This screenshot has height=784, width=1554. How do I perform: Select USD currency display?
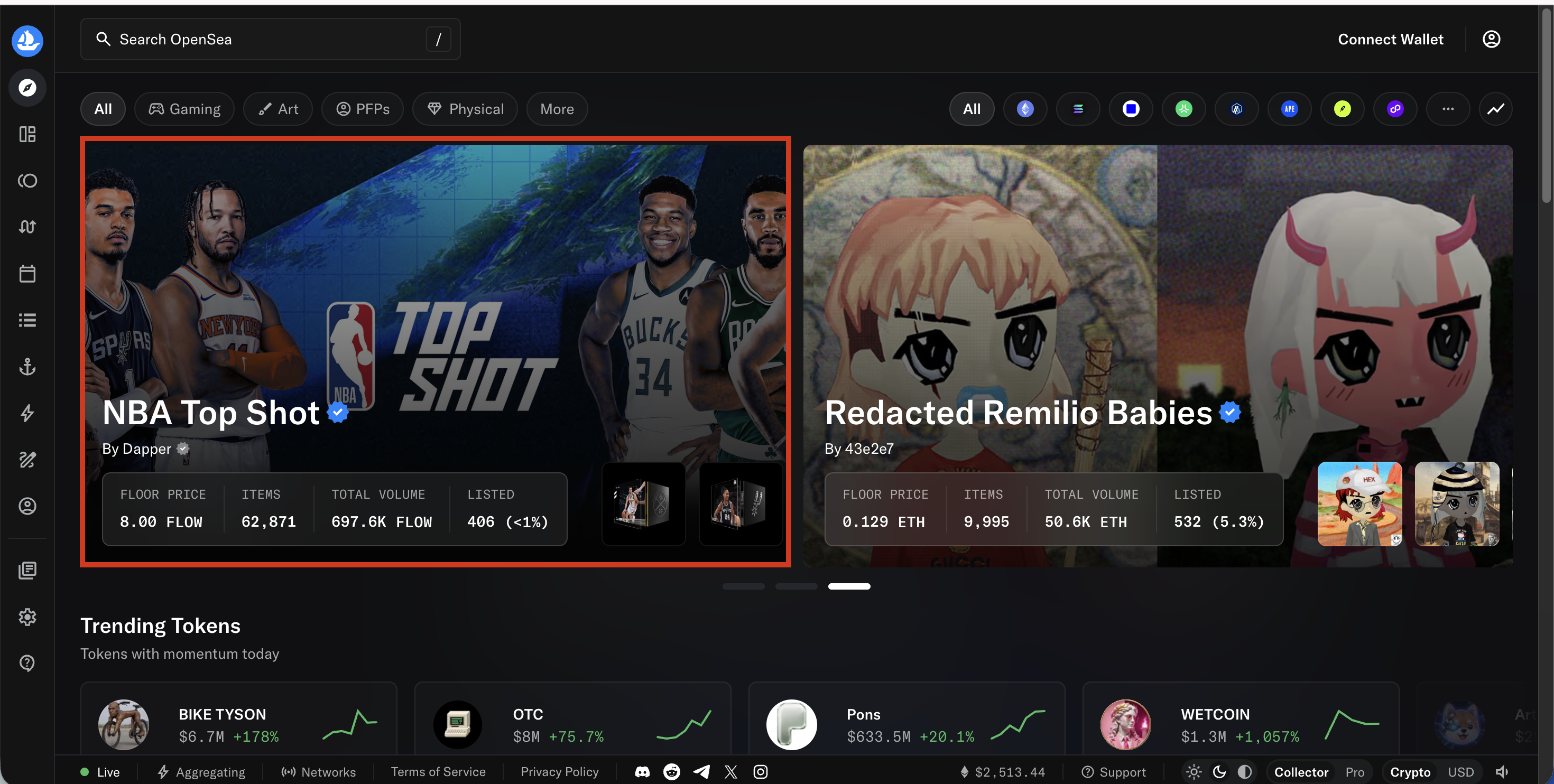pyautogui.click(x=1460, y=772)
